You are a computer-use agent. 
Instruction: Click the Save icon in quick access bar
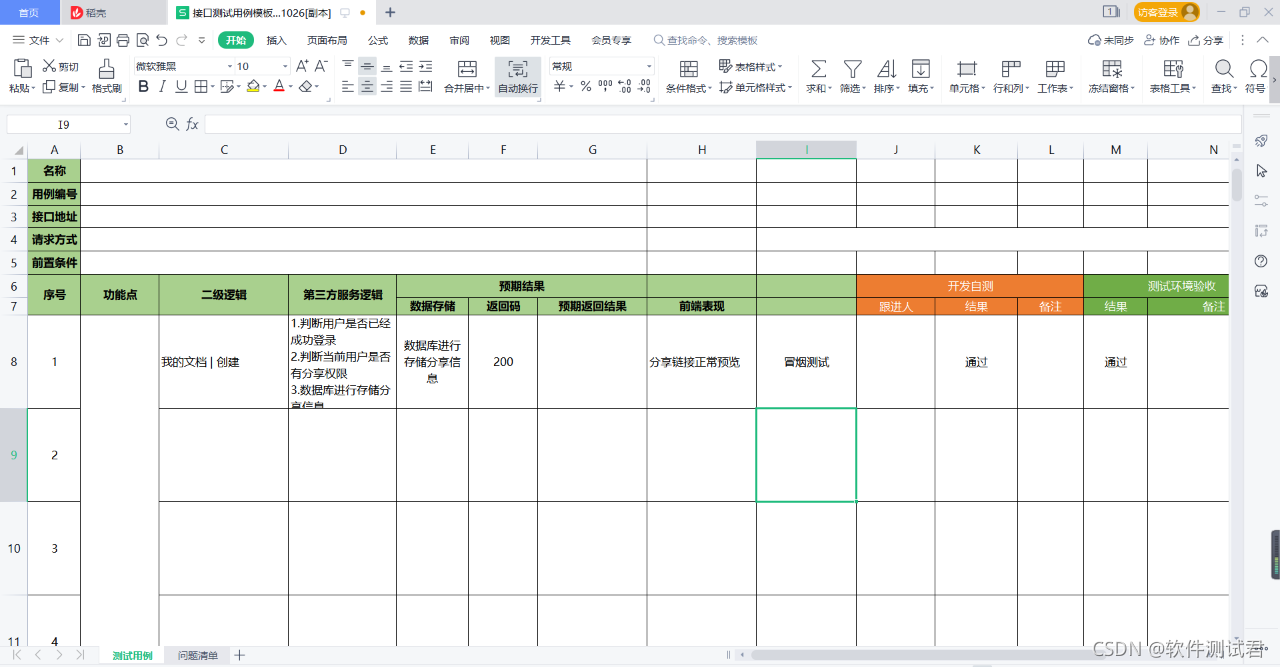point(84,40)
